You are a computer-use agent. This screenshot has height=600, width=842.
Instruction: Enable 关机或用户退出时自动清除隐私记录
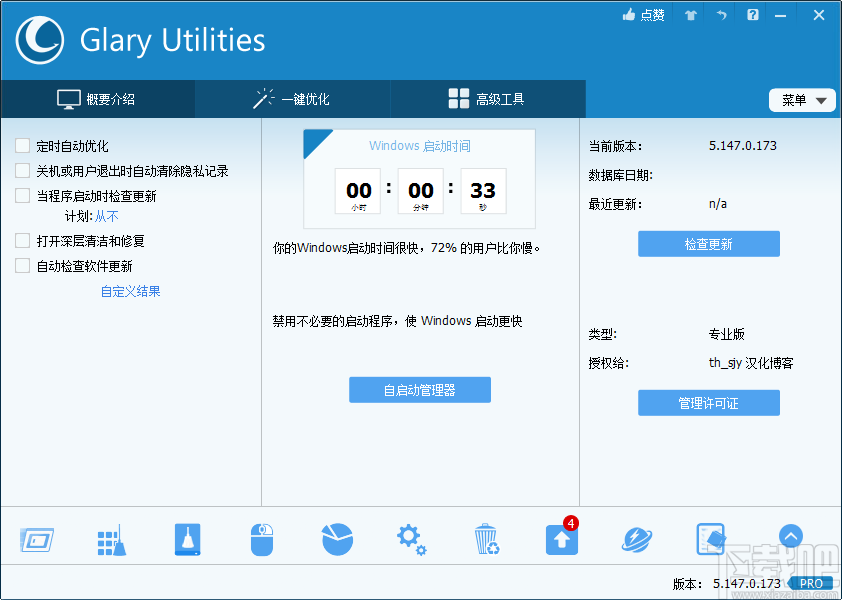[x=22, y=170]
